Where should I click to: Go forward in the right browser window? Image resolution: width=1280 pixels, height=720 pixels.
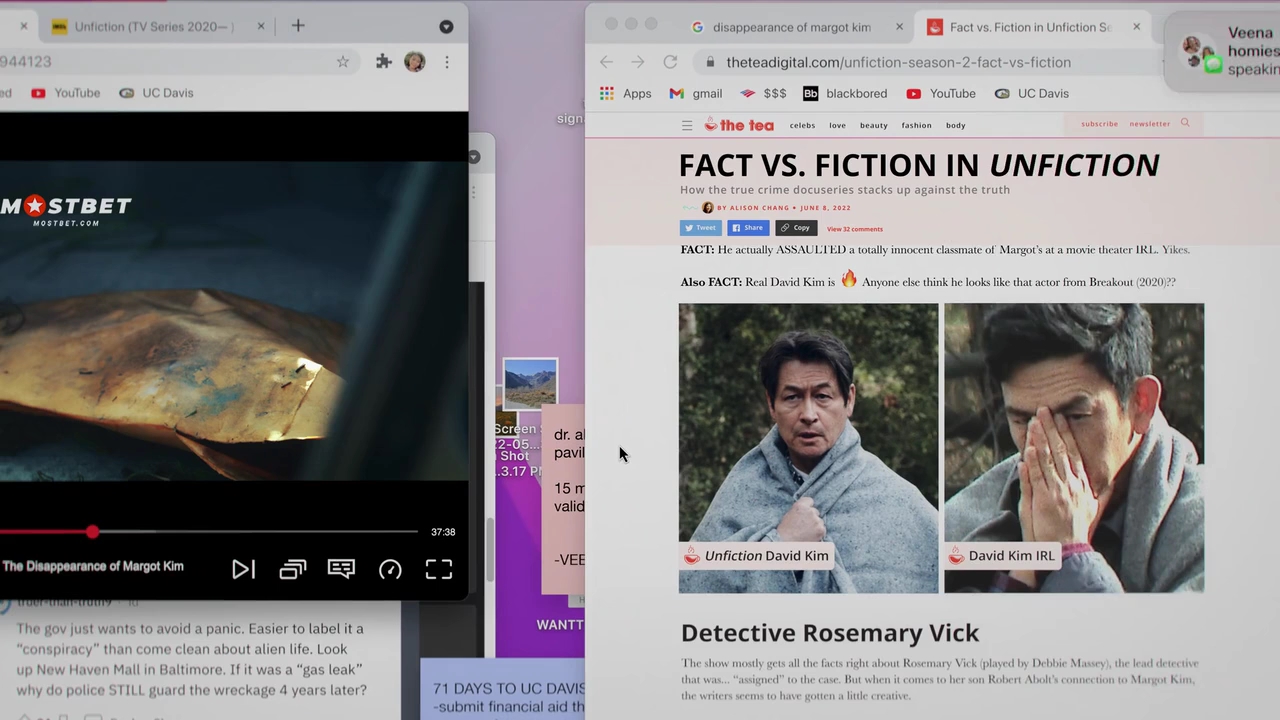point(638,62)
